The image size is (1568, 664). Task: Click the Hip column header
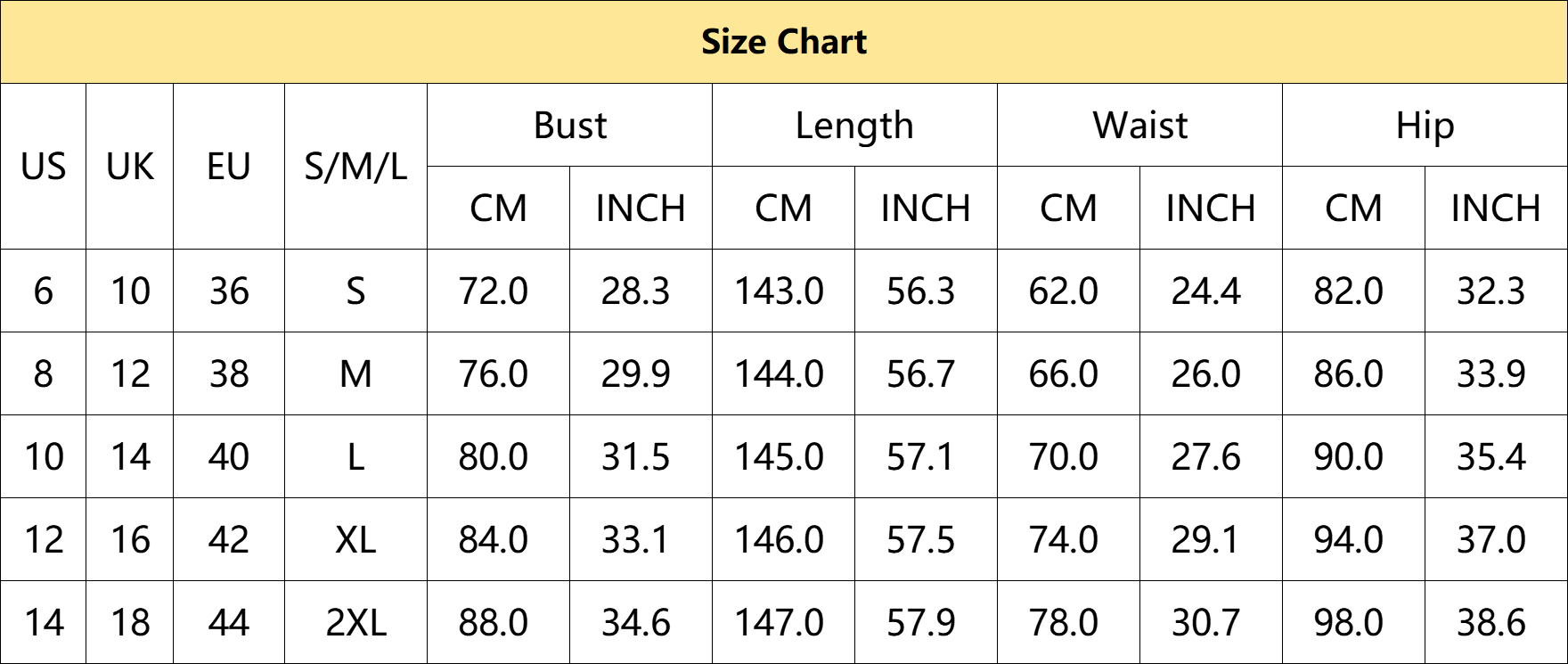(1425, 125)
